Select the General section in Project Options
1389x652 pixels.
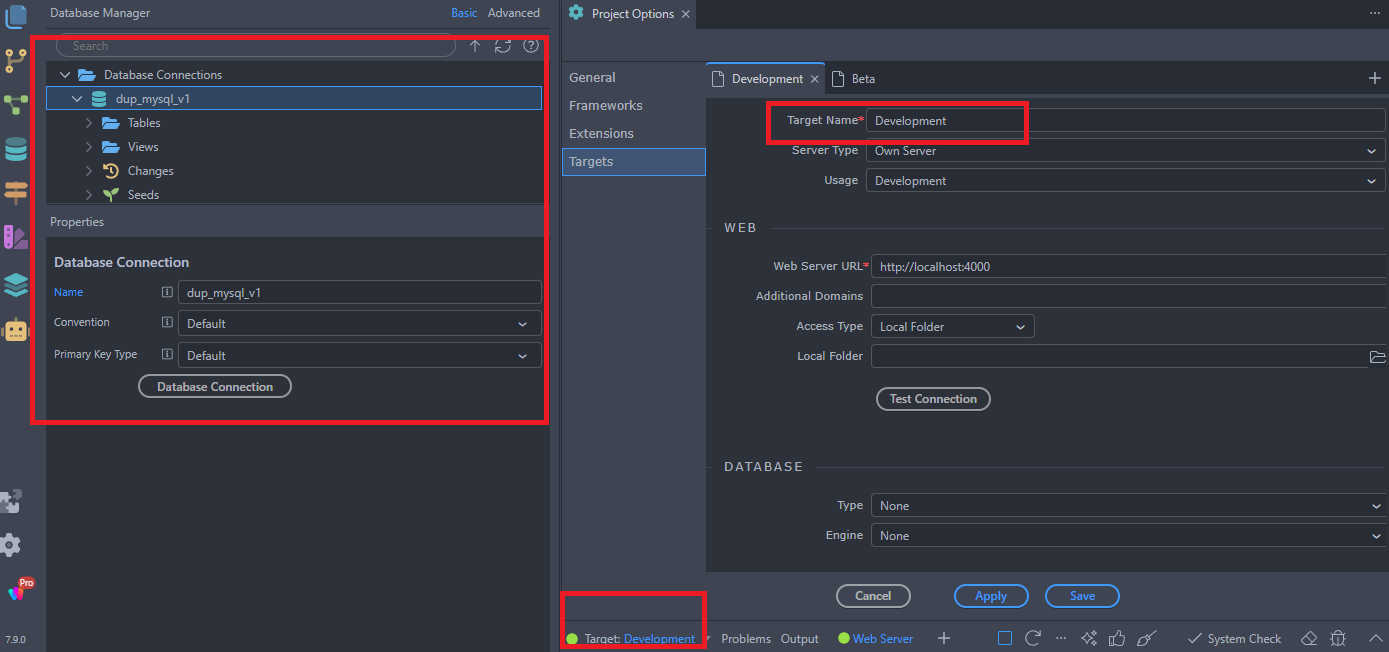click(633, 77)
